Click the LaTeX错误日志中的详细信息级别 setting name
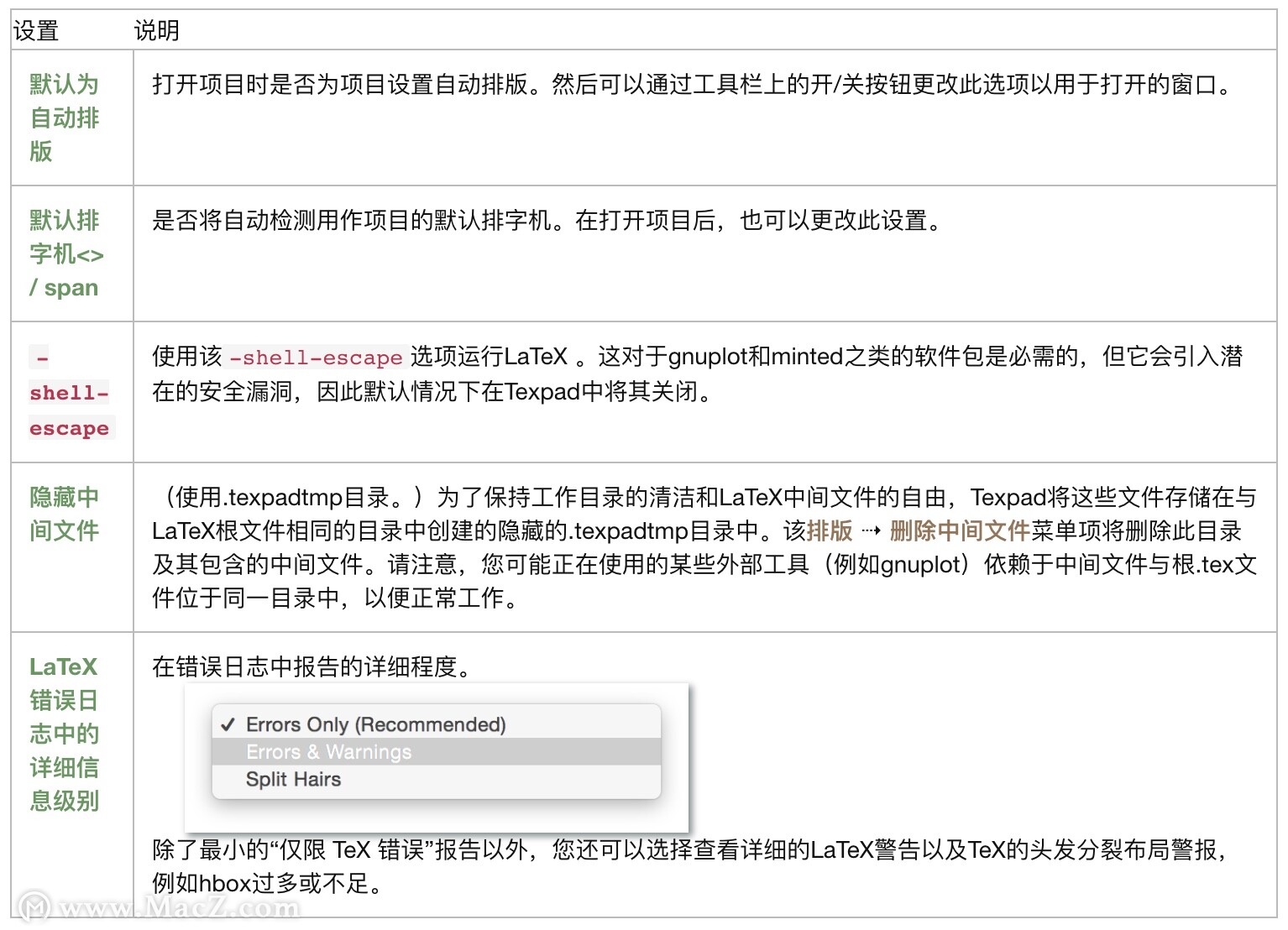The height and width of the screenshot is (930, 1288). (x=65, y=734)
